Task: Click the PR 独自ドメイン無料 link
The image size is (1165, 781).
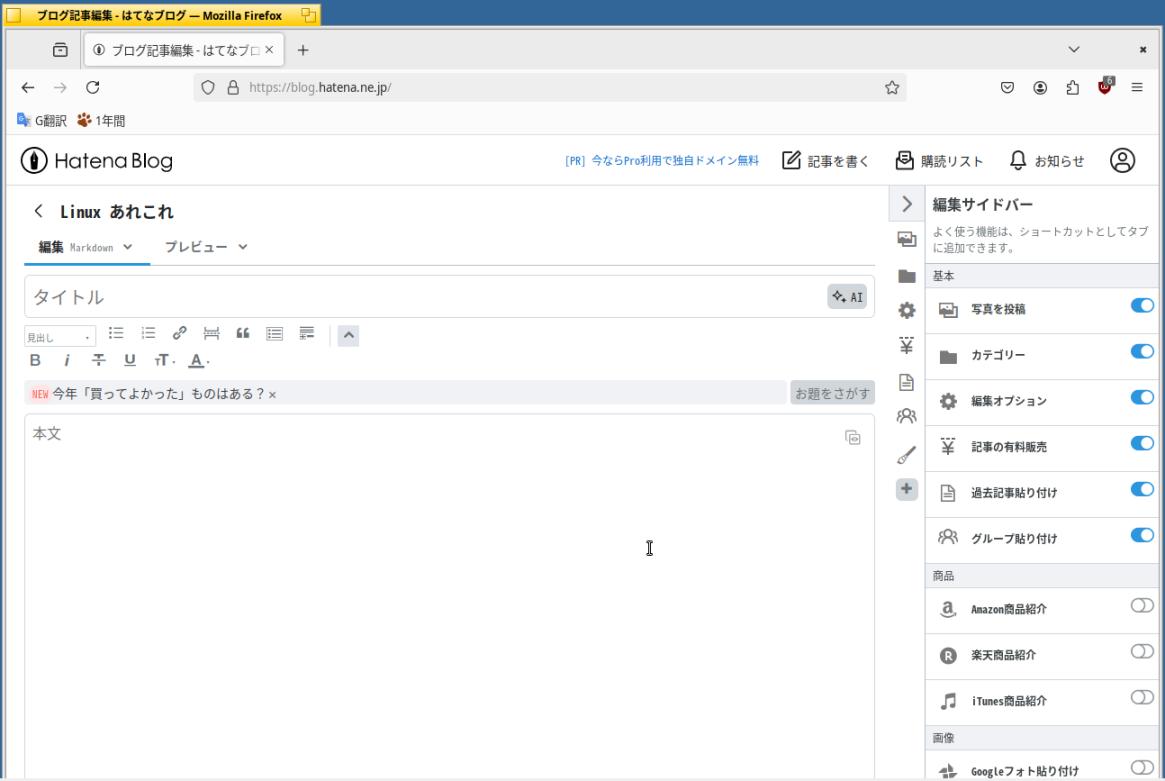Action: pos(662,161)
